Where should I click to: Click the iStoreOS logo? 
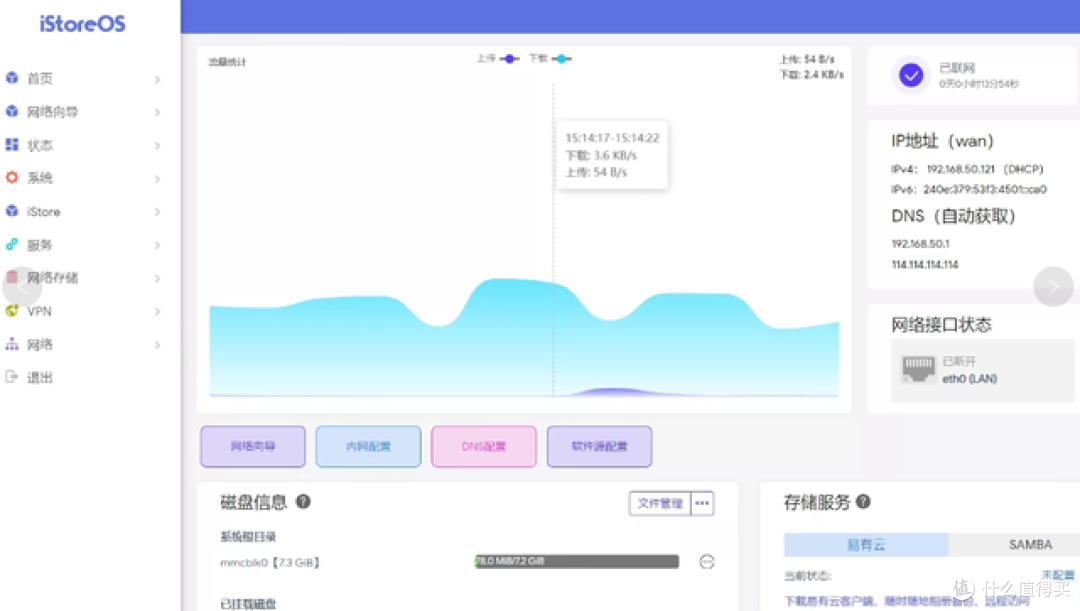point(83,24)
